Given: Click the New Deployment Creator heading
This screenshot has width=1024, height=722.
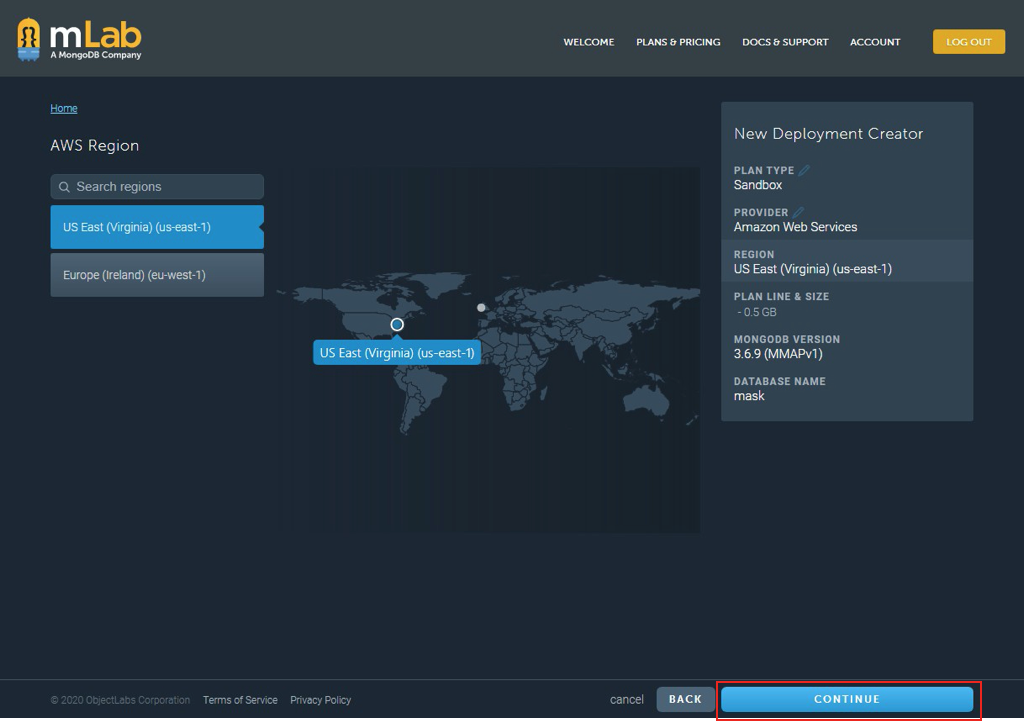Looking at the screenshot, I should (828, 134).
